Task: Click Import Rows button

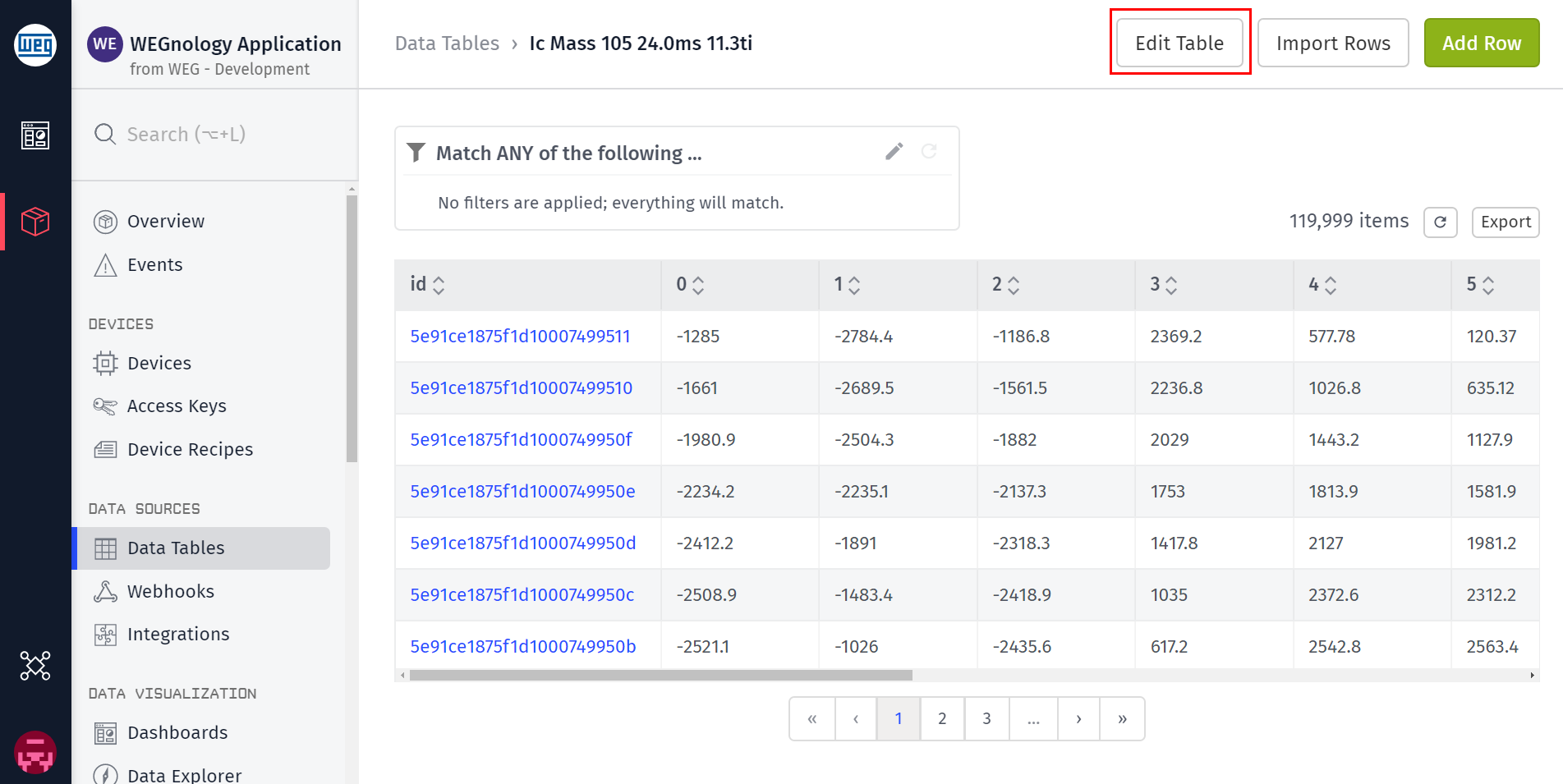Action: [1333, 43]
